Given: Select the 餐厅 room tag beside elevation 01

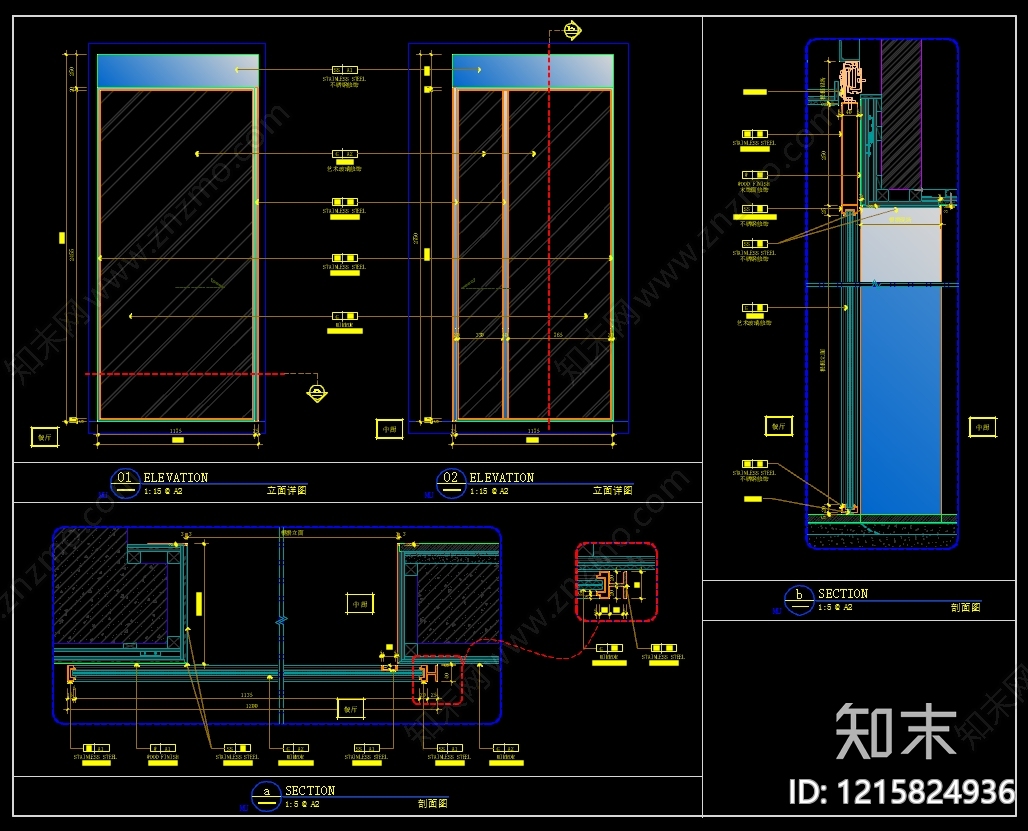Looking at the screenshot, I should pos(45,437).
